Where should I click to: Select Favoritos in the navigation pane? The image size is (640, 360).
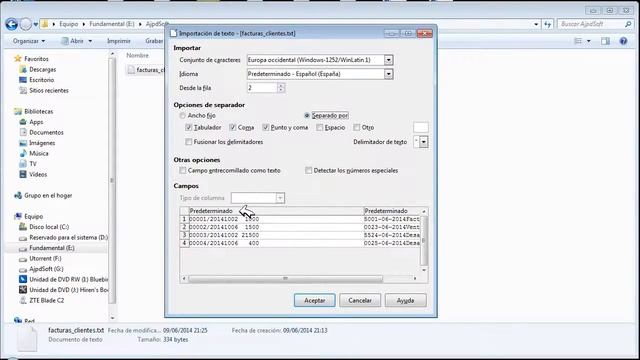click(36, 59)
